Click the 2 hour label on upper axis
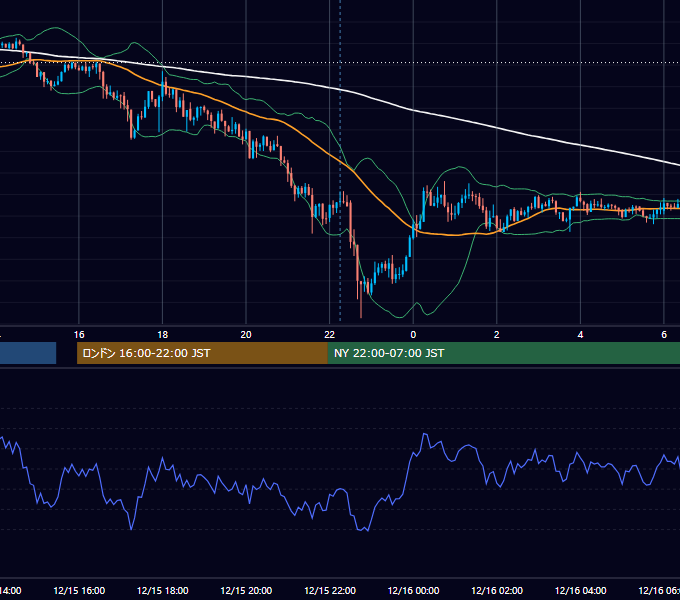This screenshot has height=600, width=680. click(497, 335)
